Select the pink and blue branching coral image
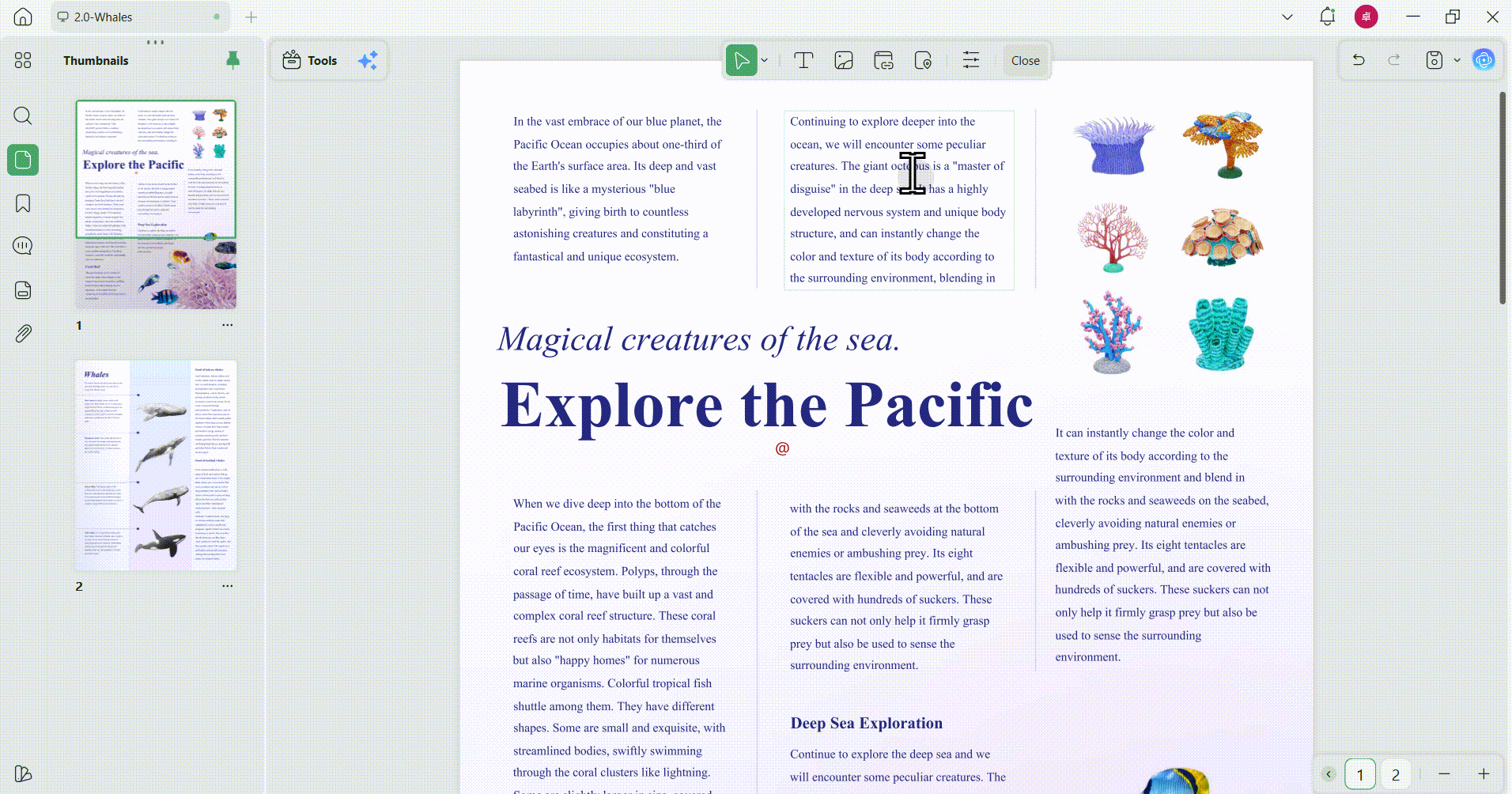The image size is (1512, 794). [x=1112, y=332]
